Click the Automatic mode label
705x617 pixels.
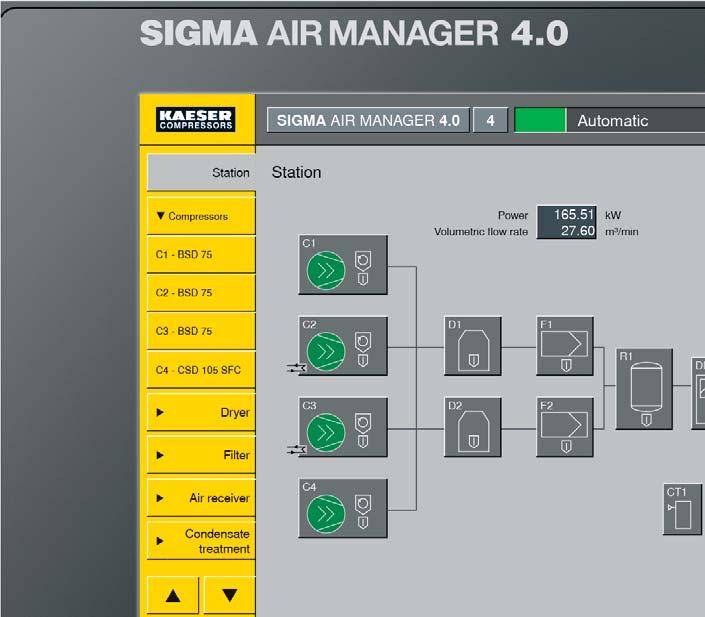point(613,121)
